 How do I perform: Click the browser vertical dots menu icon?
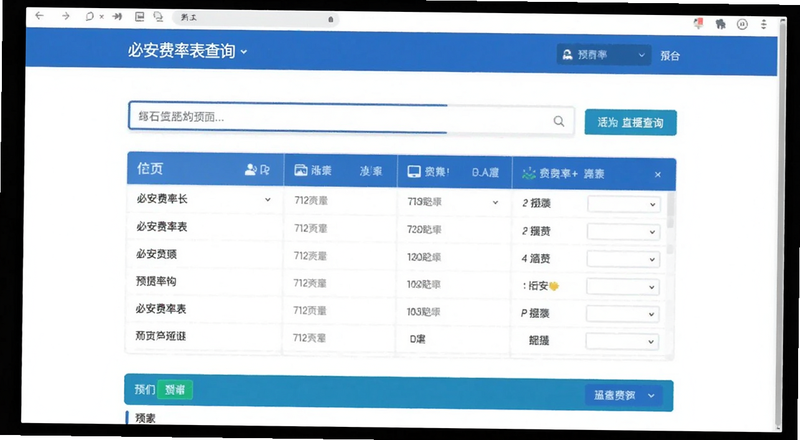tap(763, 24)
